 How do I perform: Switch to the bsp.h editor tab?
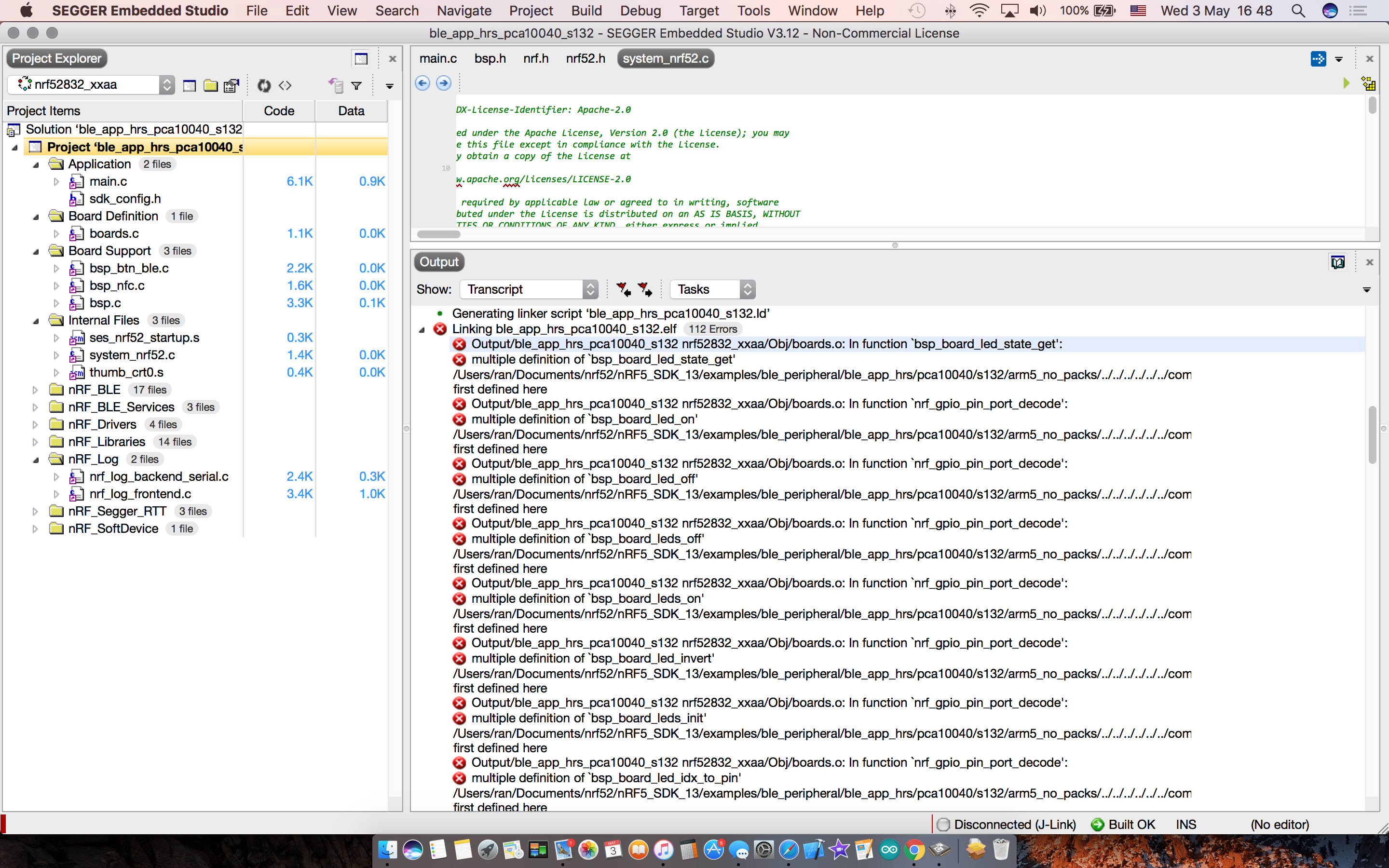pos(490,58)
